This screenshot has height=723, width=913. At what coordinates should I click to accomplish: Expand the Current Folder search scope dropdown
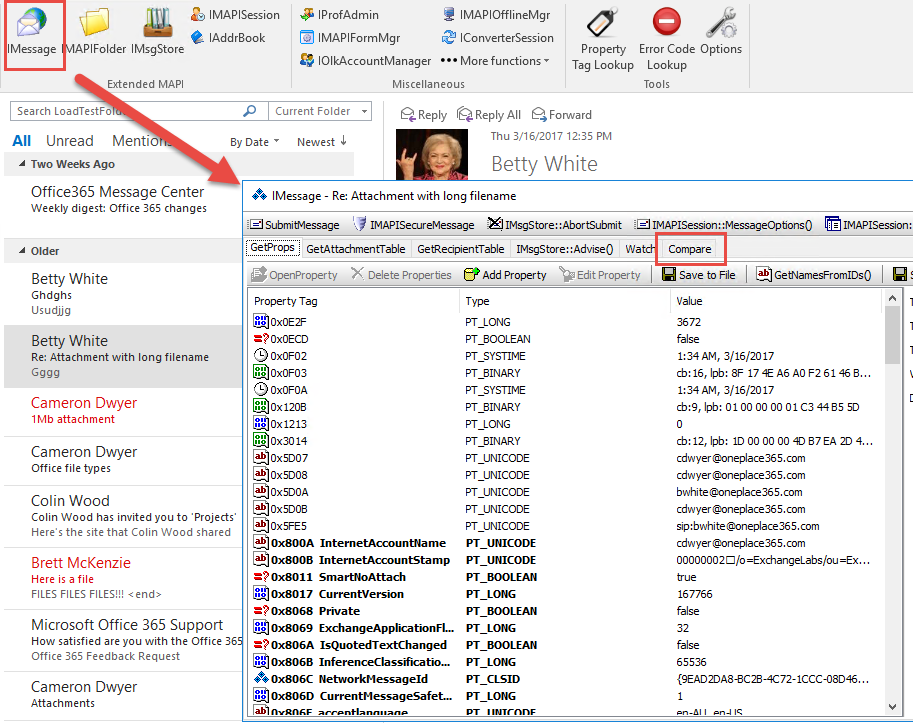coord(319,111)
